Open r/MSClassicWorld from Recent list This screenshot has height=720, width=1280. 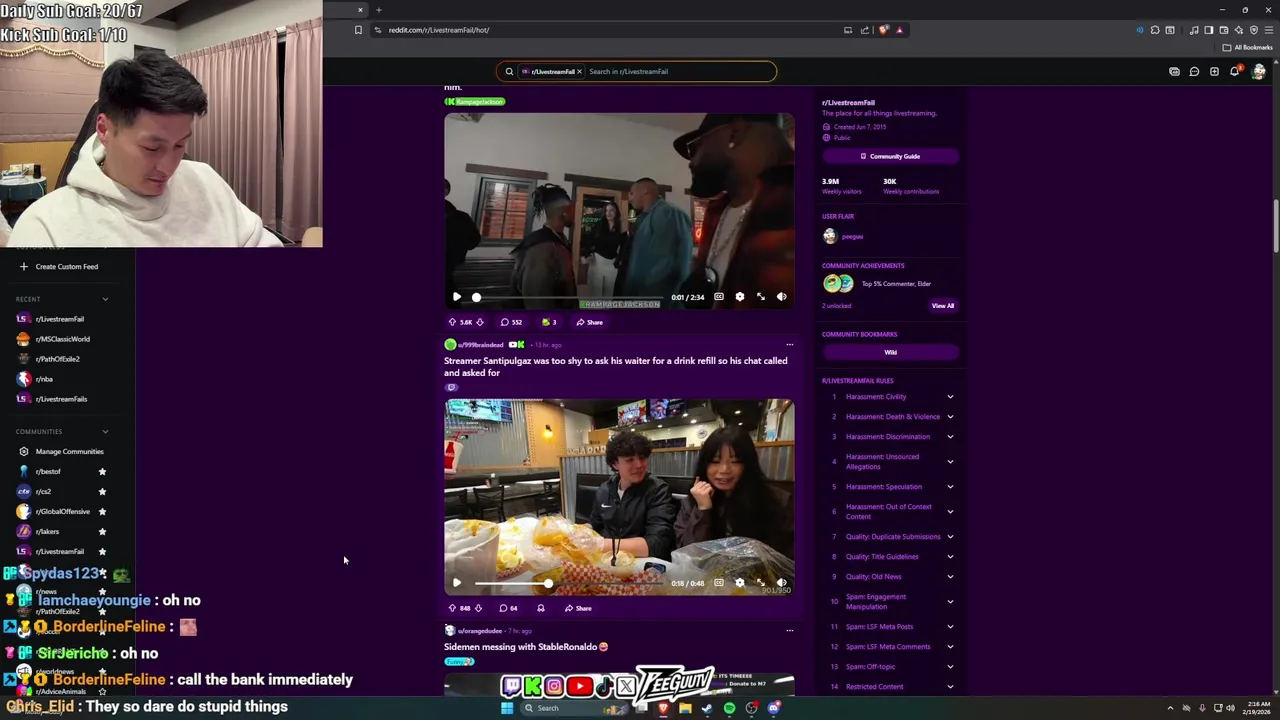click(x=62, y=339)
